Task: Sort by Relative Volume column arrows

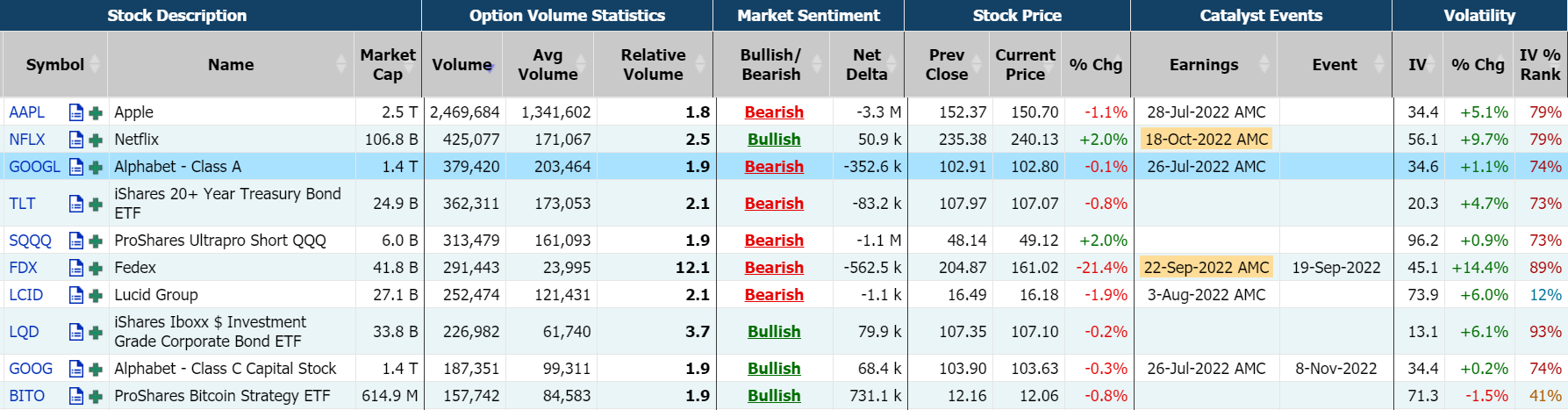Action: [700, 64]
